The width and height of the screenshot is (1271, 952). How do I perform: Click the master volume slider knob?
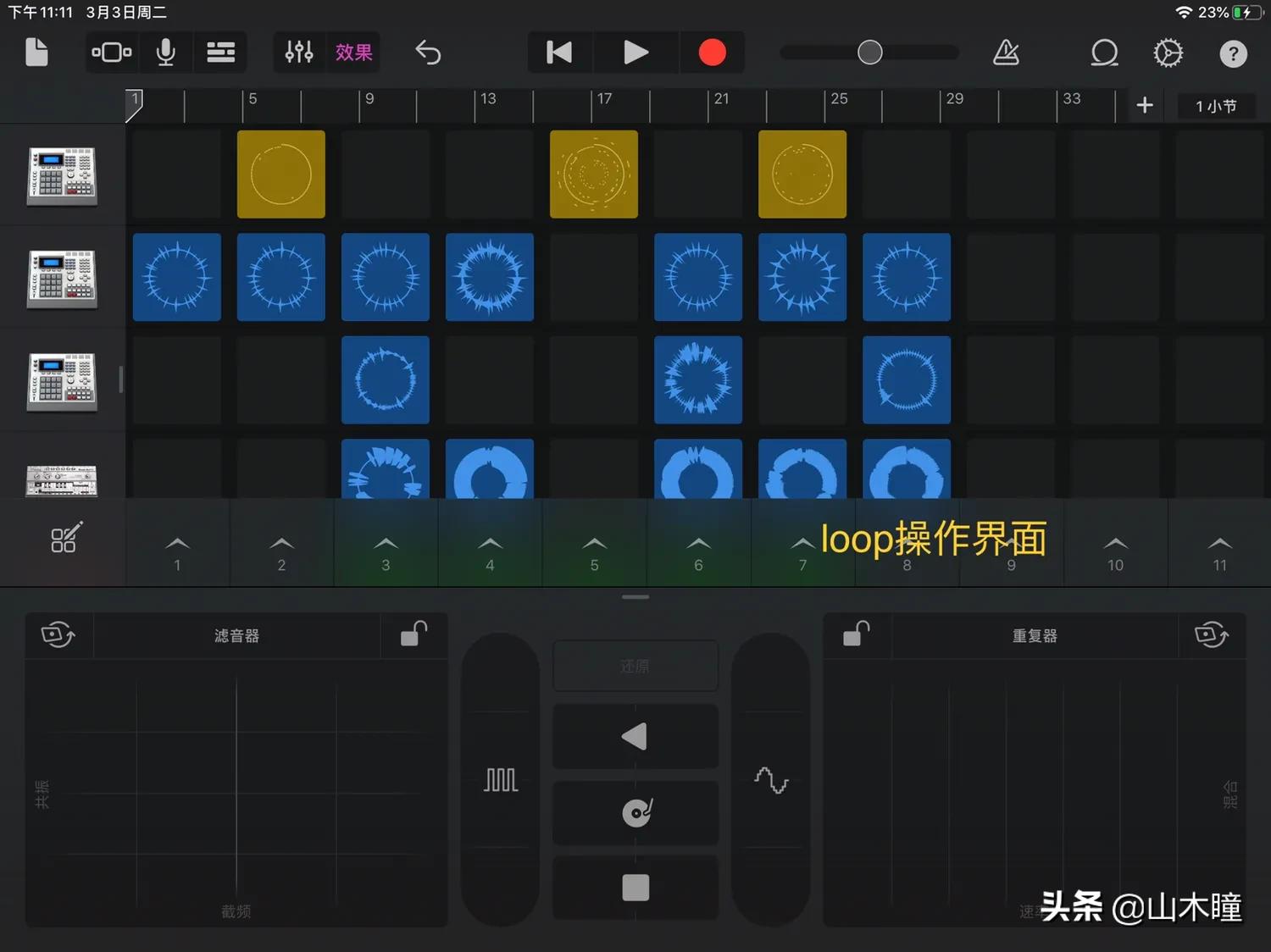coord(869,53)
